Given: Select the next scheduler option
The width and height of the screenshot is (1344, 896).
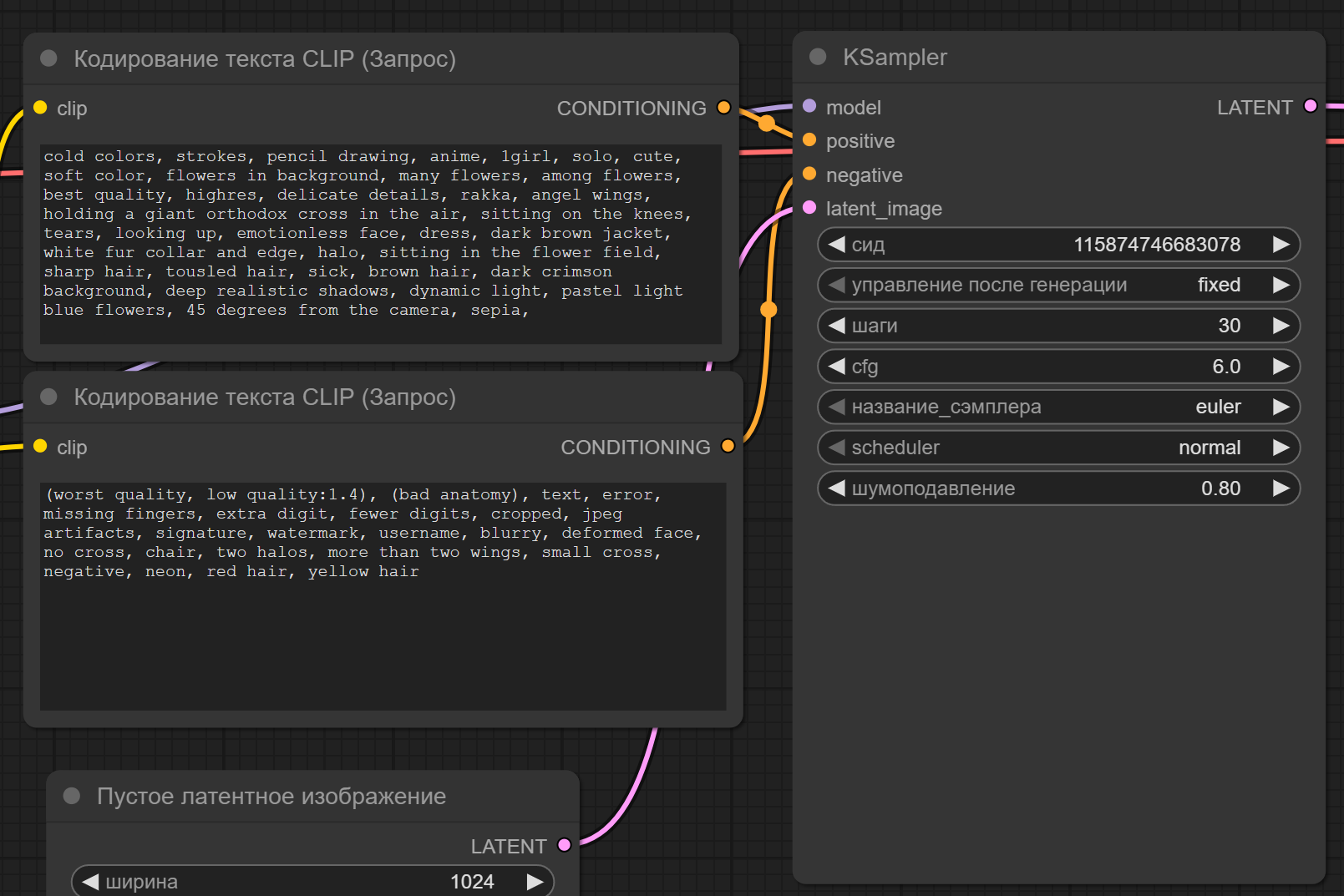Looking at the screenshot, I should (1281, 448).
